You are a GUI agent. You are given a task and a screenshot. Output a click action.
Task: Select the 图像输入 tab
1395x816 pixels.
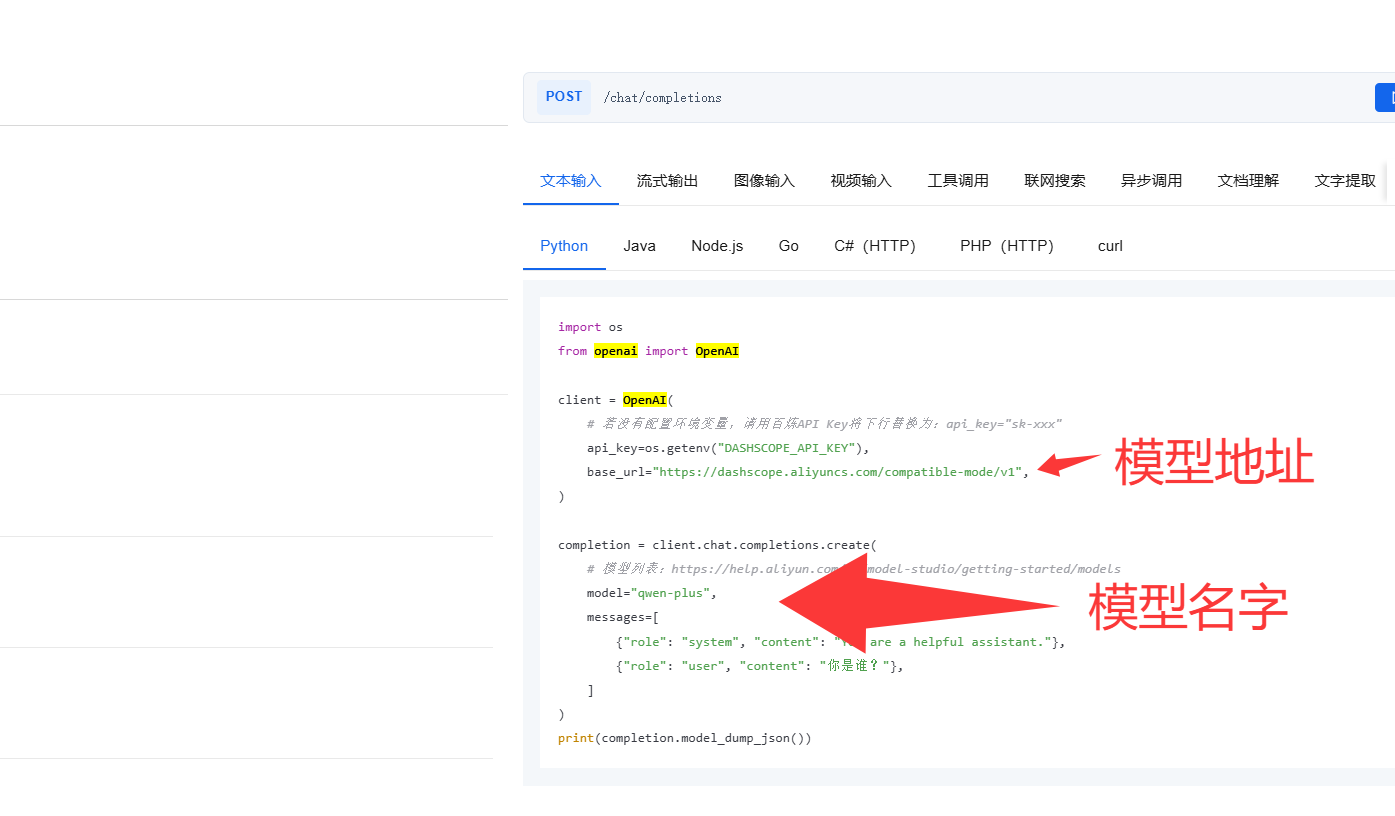(x=764, y=181)
